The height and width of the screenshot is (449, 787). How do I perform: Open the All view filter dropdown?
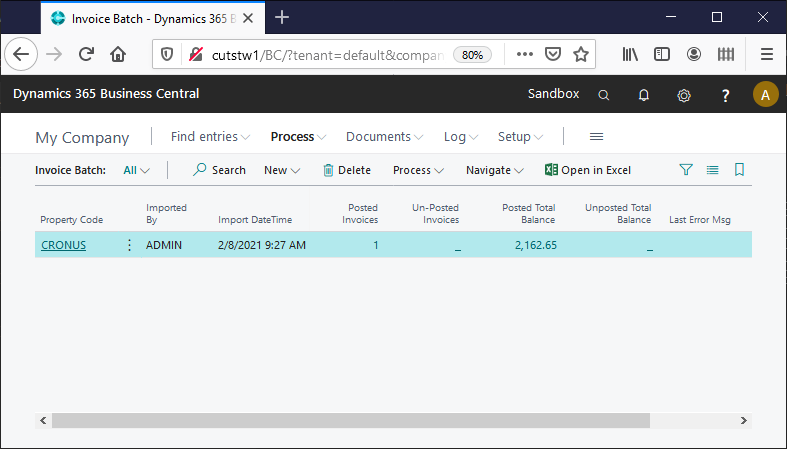137,170
